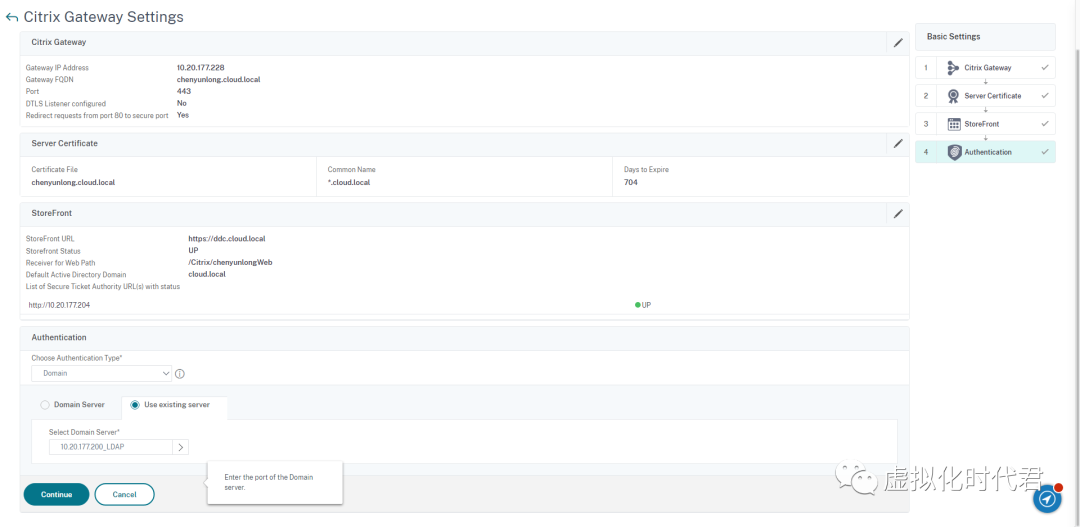This screenshot has height=527, width=1080.
Task: Click the Gateway FQDN value chenyunlong.cloud.local
Action: coord(218,79)
